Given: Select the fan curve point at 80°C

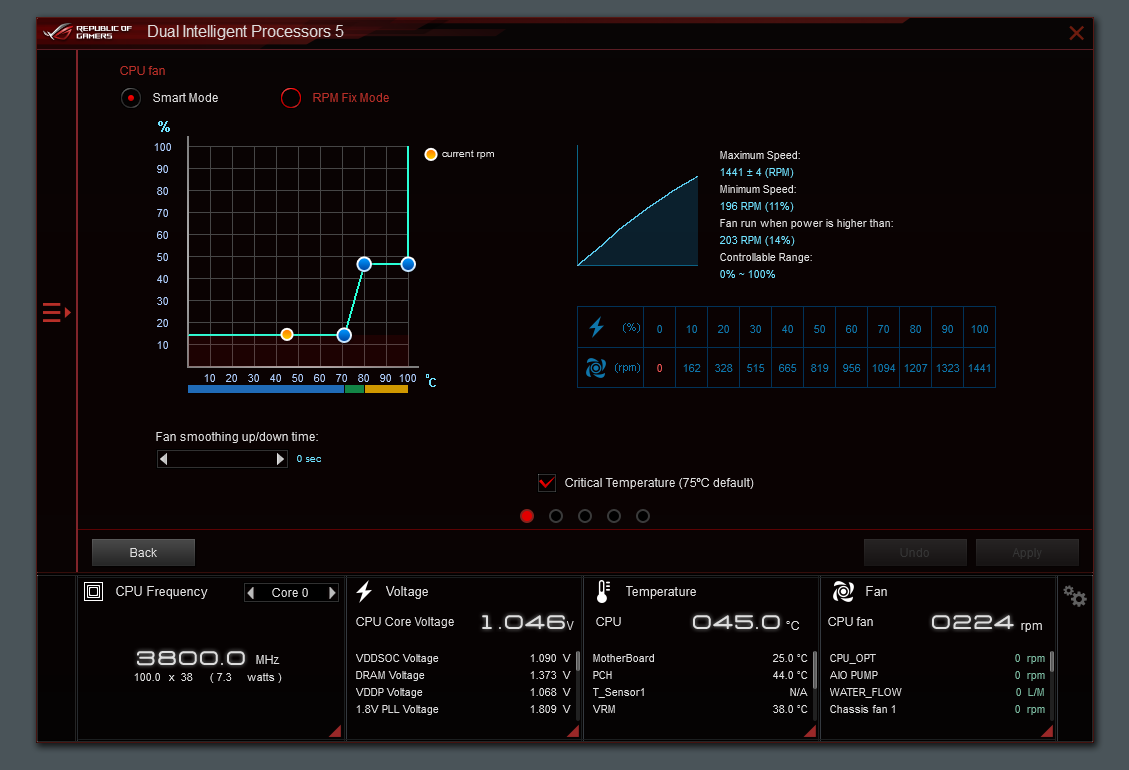Looking at the screenshot, I should tap(364, 264).
